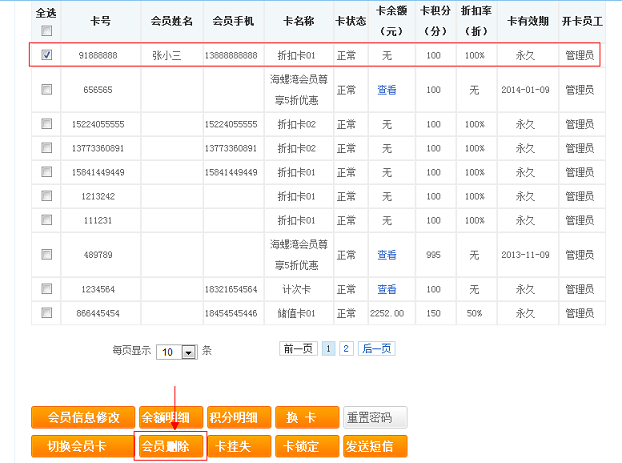Jump to page 2 in pagination

pos(345,349)
